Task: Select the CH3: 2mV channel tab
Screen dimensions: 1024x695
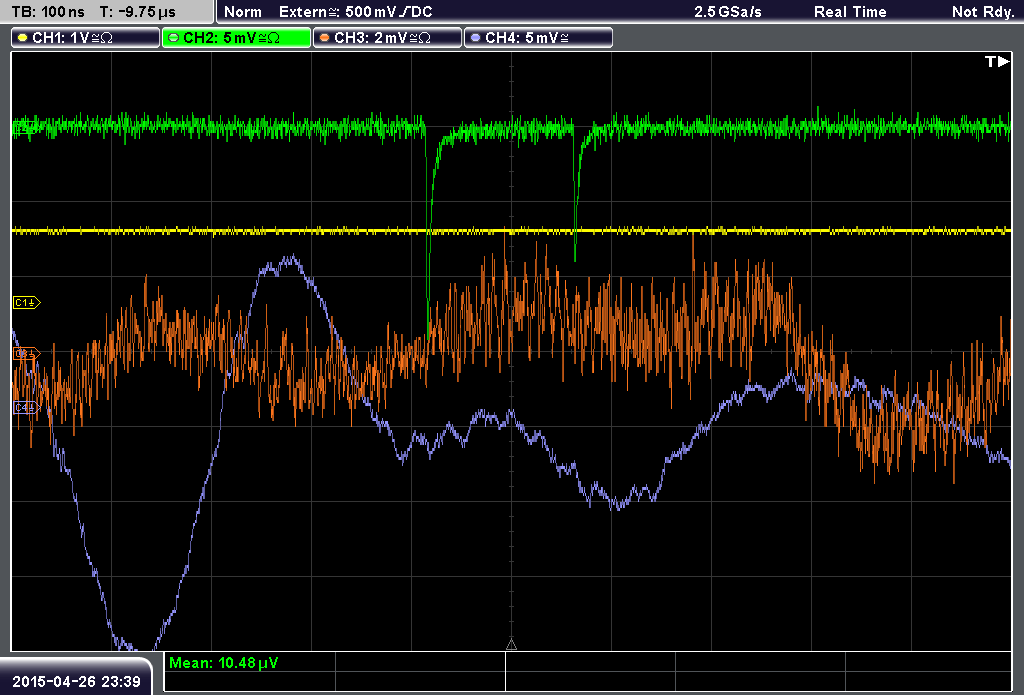Action: click(387, 38)
